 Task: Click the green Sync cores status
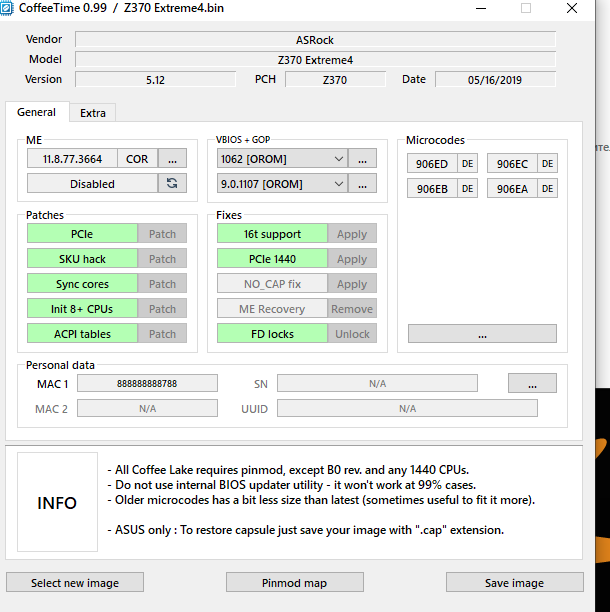pyautogui.click(x=82, y=284)
